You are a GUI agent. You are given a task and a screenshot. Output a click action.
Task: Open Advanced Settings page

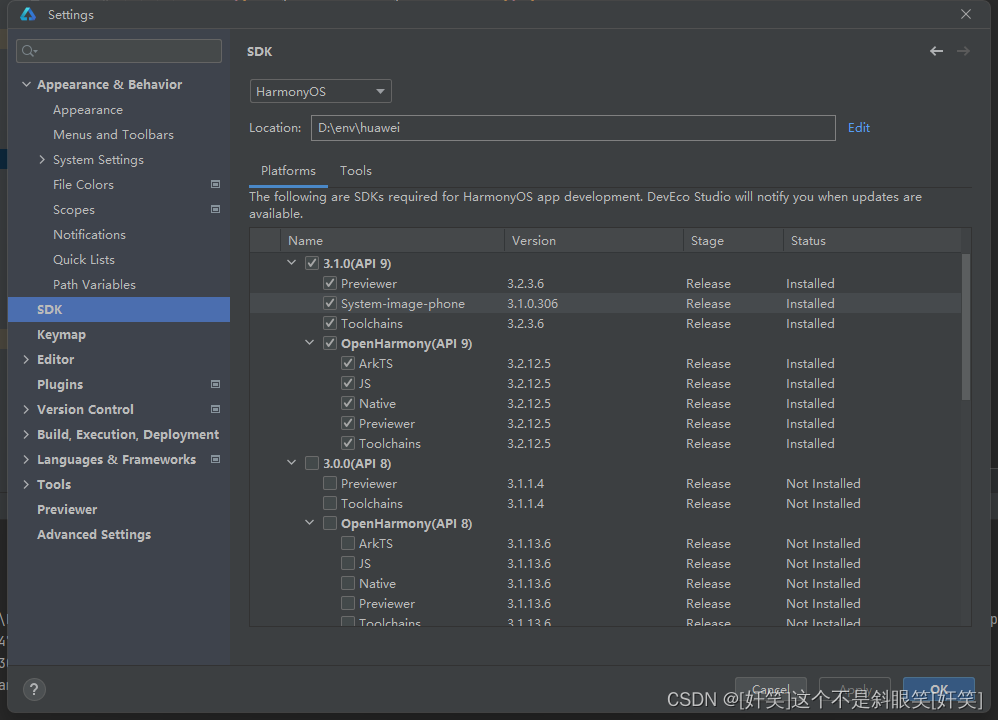94,534
